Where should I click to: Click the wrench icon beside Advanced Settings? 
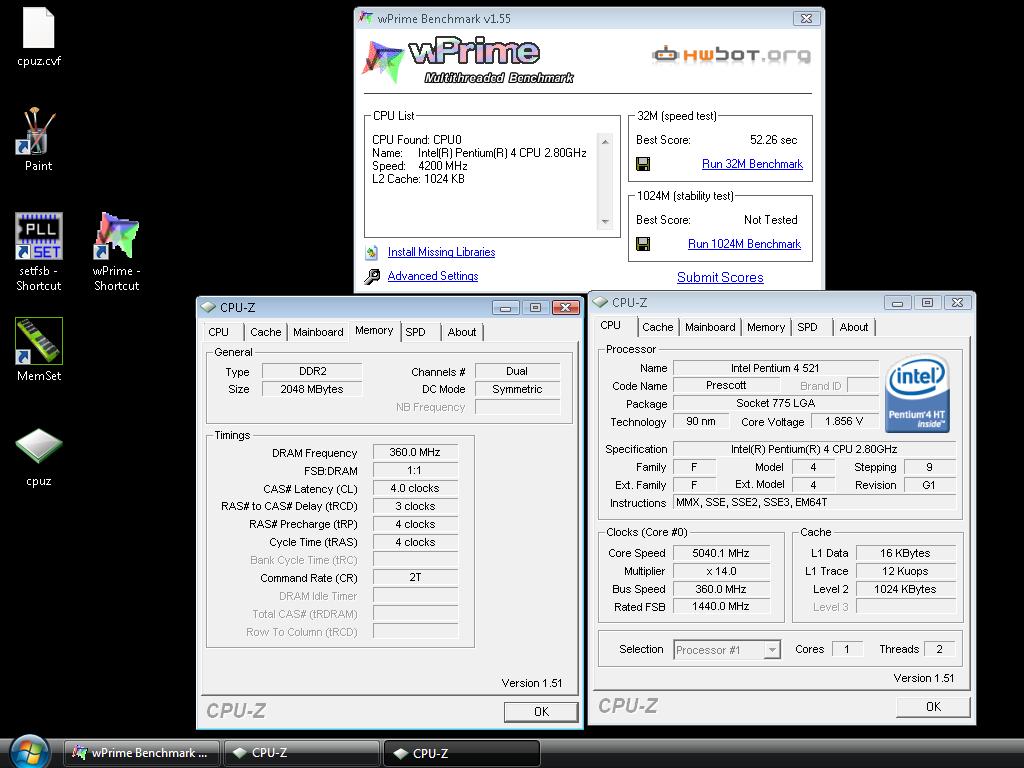[372, 276]
